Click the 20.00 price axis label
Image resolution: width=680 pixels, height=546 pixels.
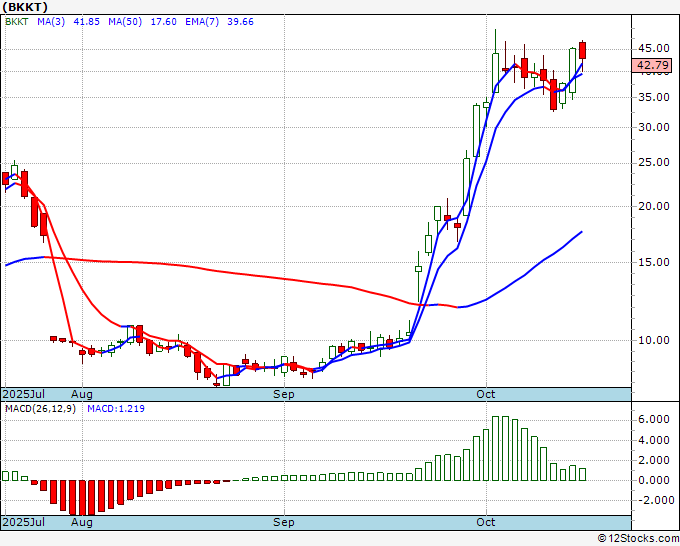[654, 206]
